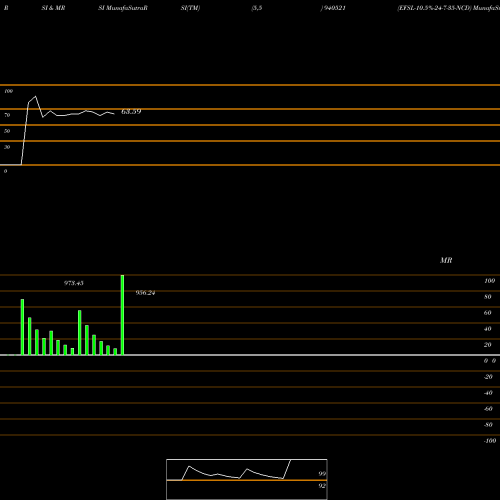Click the RSI axis label 50
This screenshot has height=500, width=500.
(7, 131)
